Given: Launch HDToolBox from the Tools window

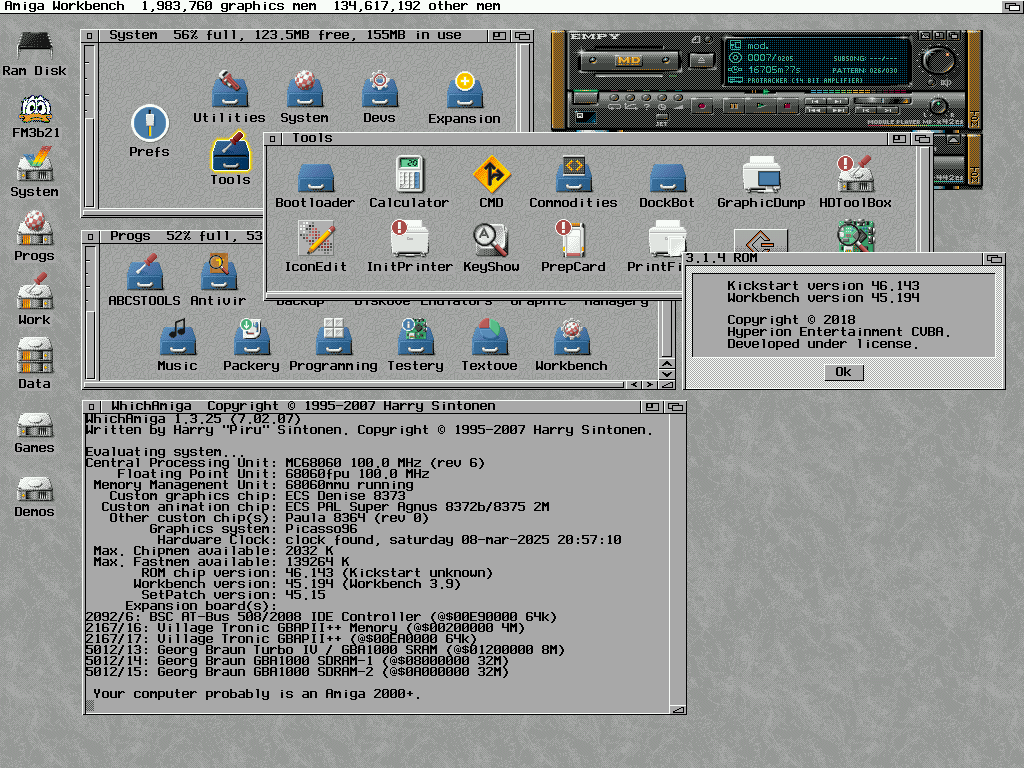Looking at the screenshot, I should [x=855, y=176].
